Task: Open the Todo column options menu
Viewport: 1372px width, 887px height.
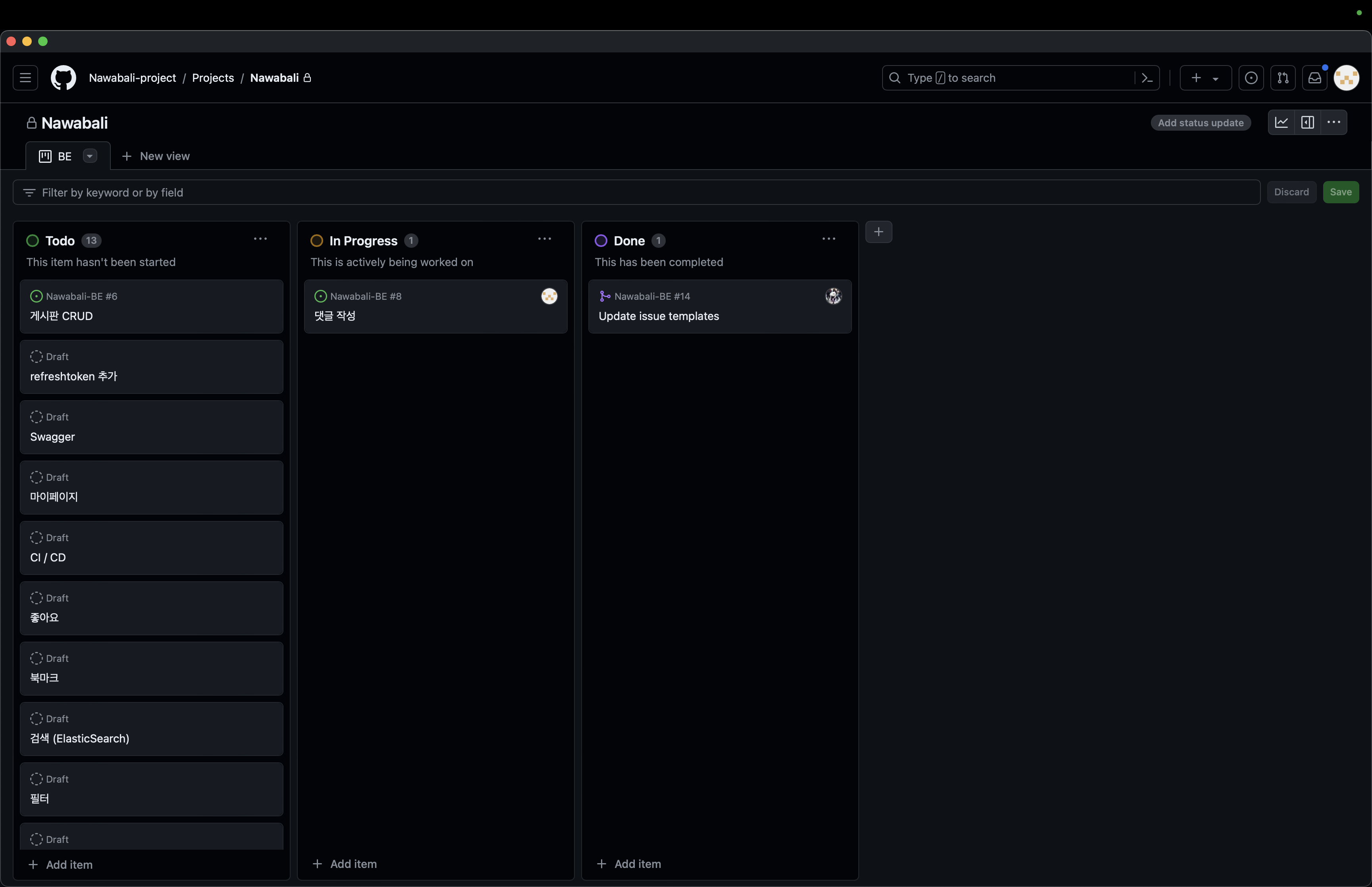Action: coord(260,239)
